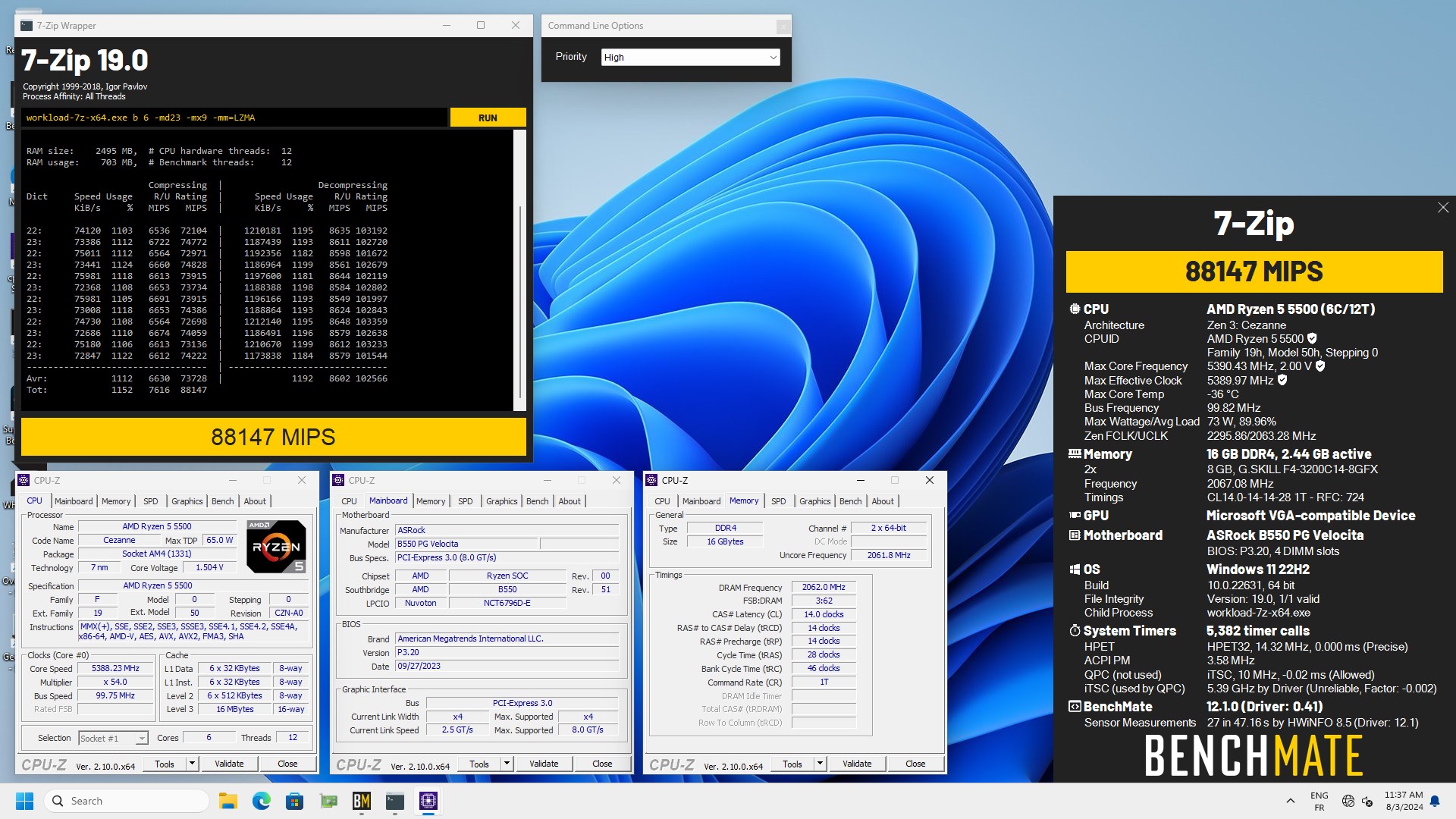Close the BenchMate 7-Zip result panel
The height and width of the screenshot is (819, 1456).
coord(1442,208)
